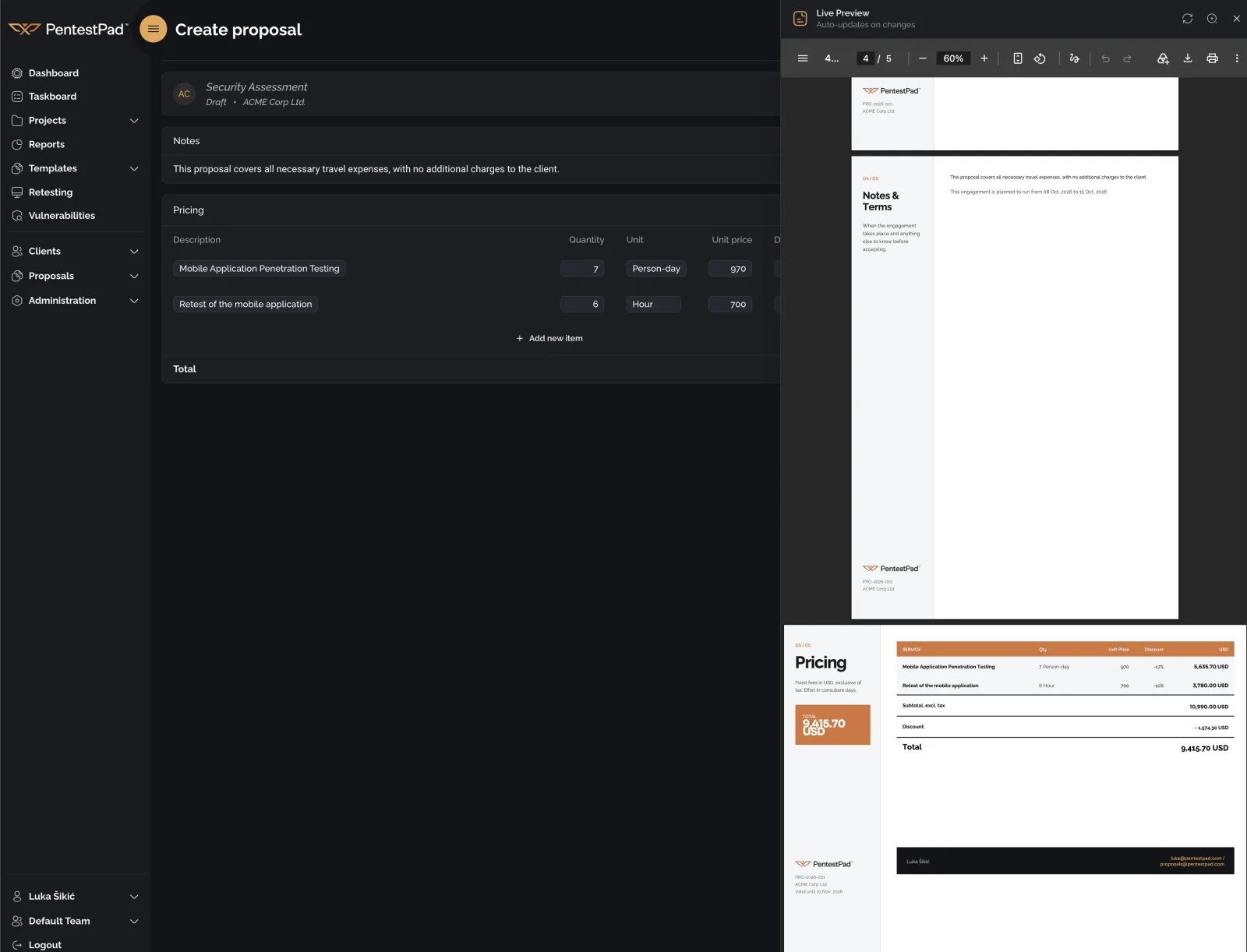Edit quantity field showing 7
Viewport: 1247px width, 952px height.
click(582, 269)
